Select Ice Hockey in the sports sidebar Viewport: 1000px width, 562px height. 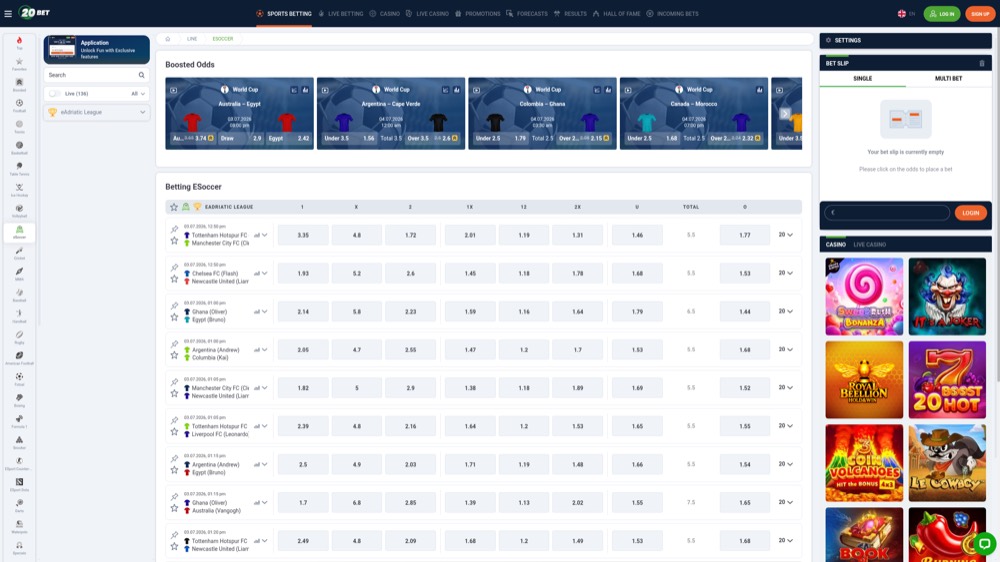(x=19, y=190)
